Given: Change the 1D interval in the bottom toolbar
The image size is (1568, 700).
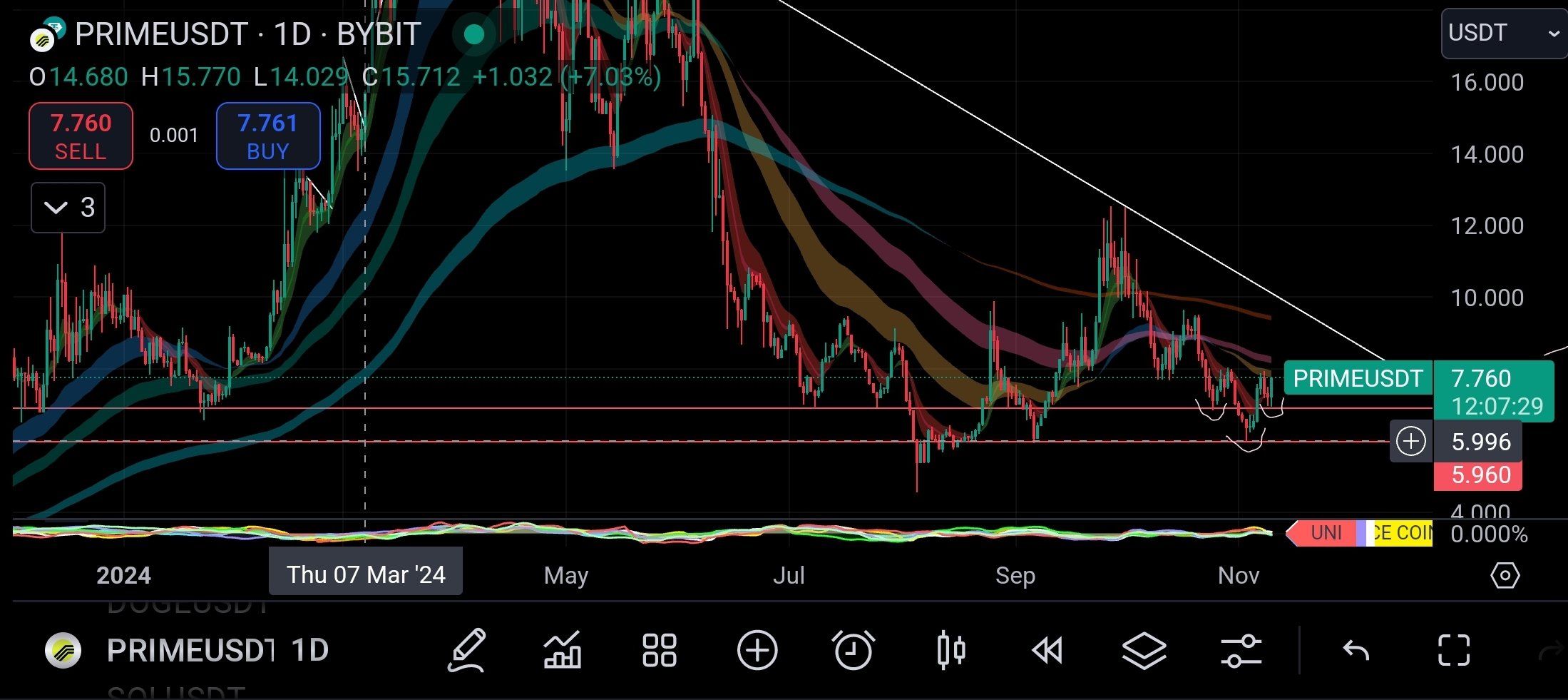Looking at the screenshot, I should point(310,650).
